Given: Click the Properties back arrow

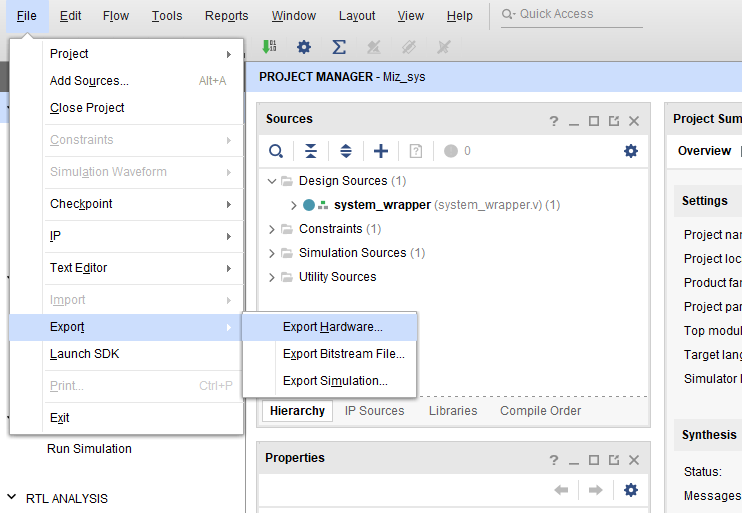Looking at the screenshot, I should tap(561, 490).
